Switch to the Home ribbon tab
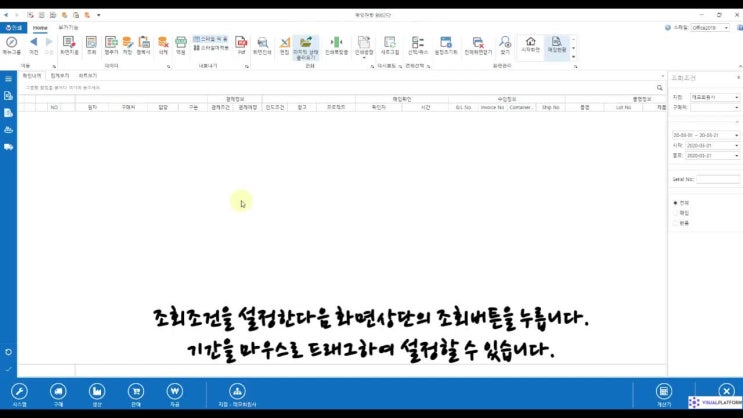 point(40,28)
